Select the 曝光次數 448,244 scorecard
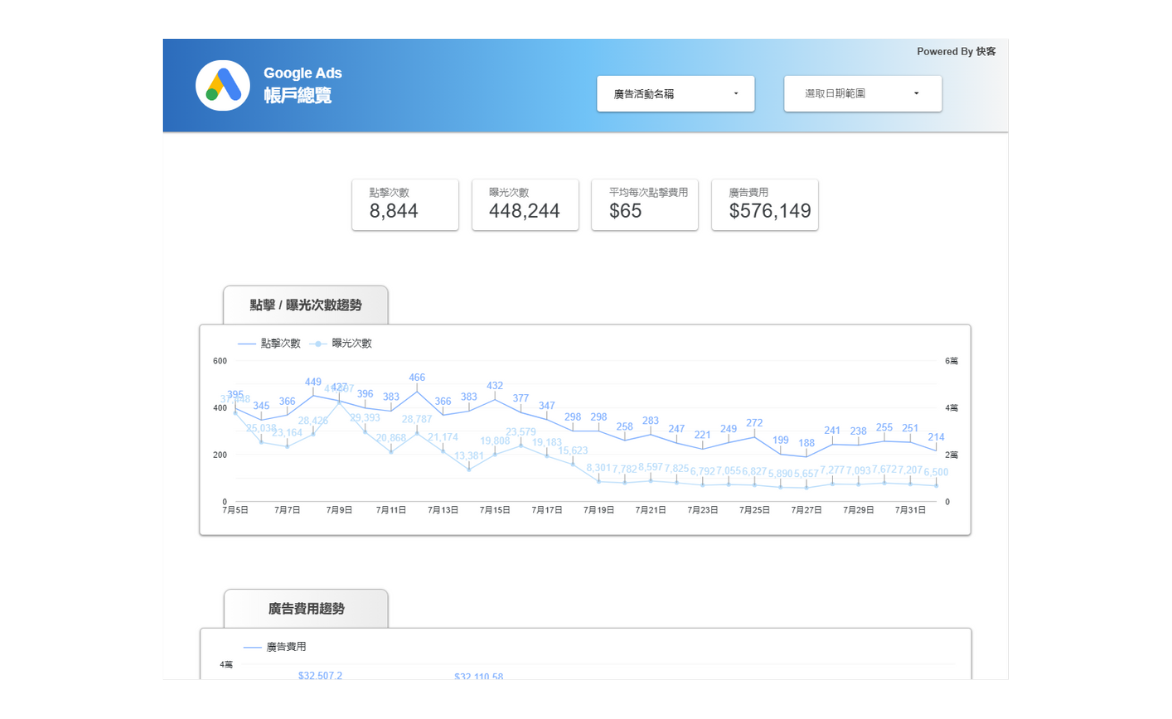The height and width of the screenshot is (719, 1172). [525, 205]
